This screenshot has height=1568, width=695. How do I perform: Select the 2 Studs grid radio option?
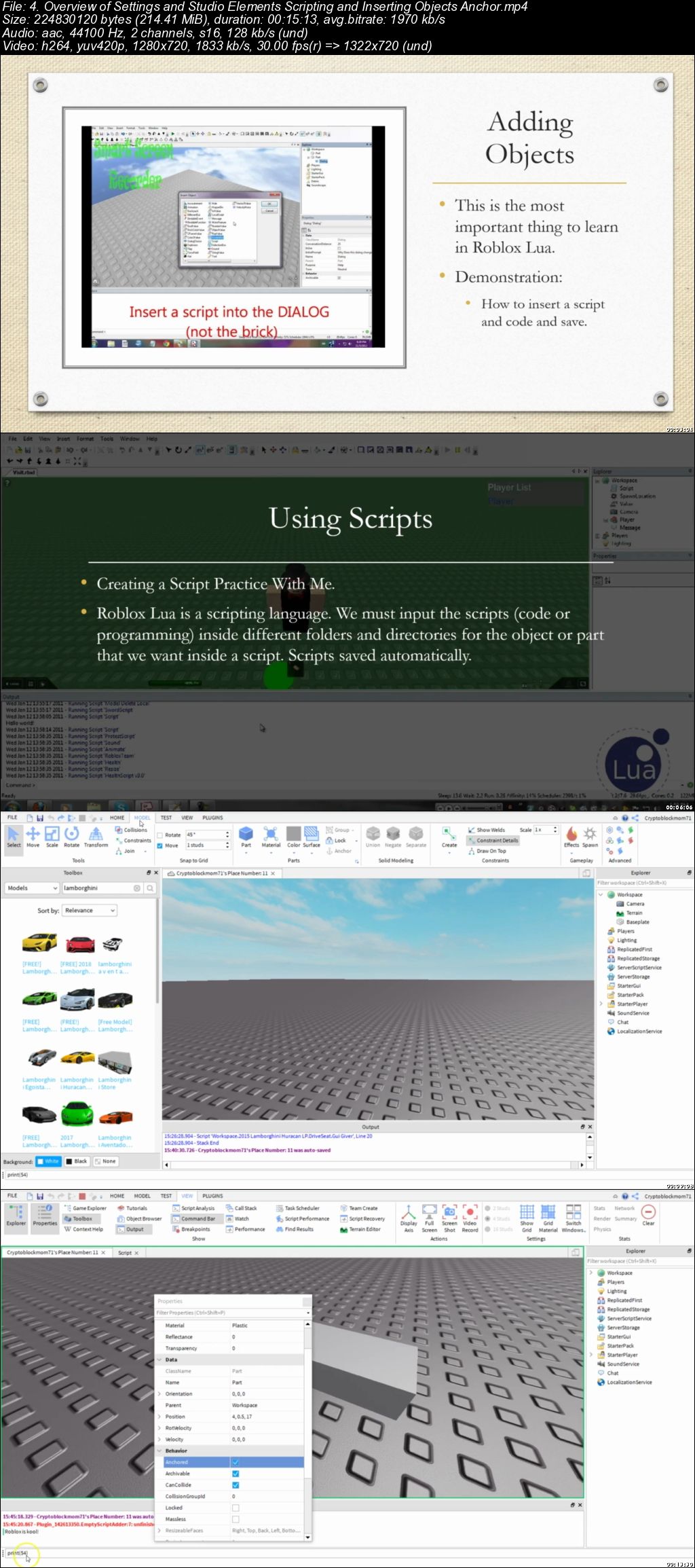(498, 1208)
